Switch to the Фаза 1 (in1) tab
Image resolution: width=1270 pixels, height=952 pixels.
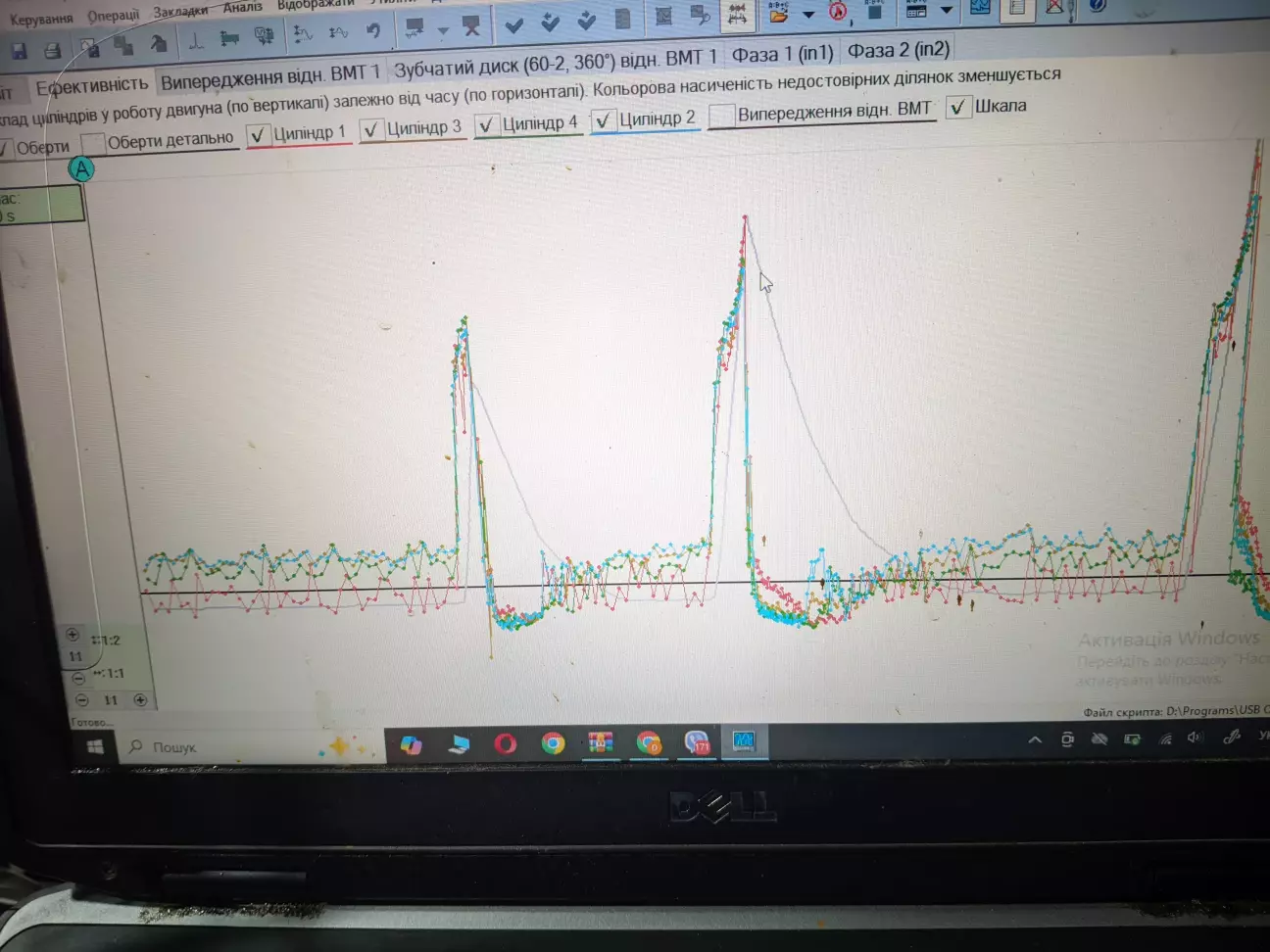point(782,54)
